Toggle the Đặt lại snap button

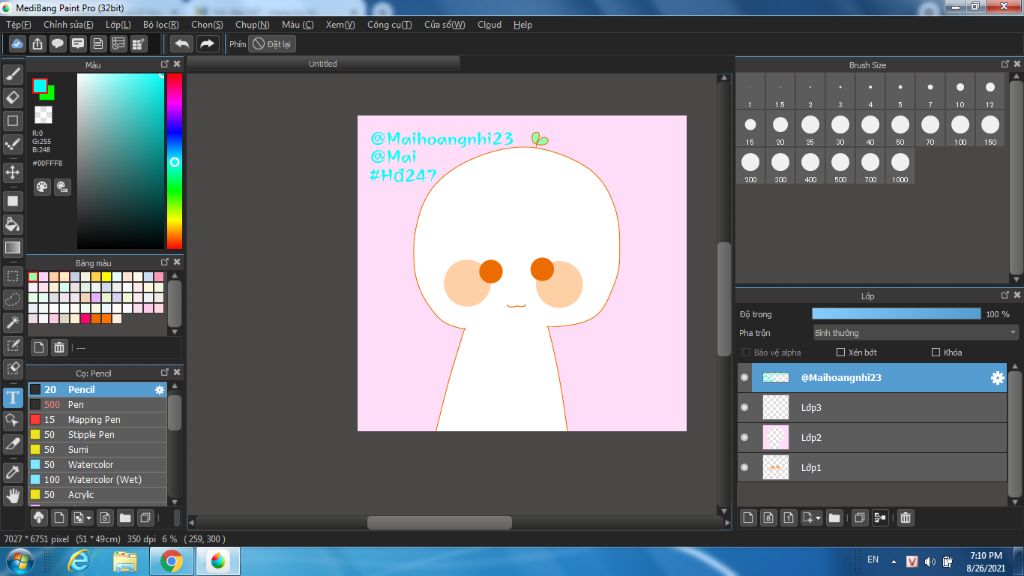click(272, 44)
